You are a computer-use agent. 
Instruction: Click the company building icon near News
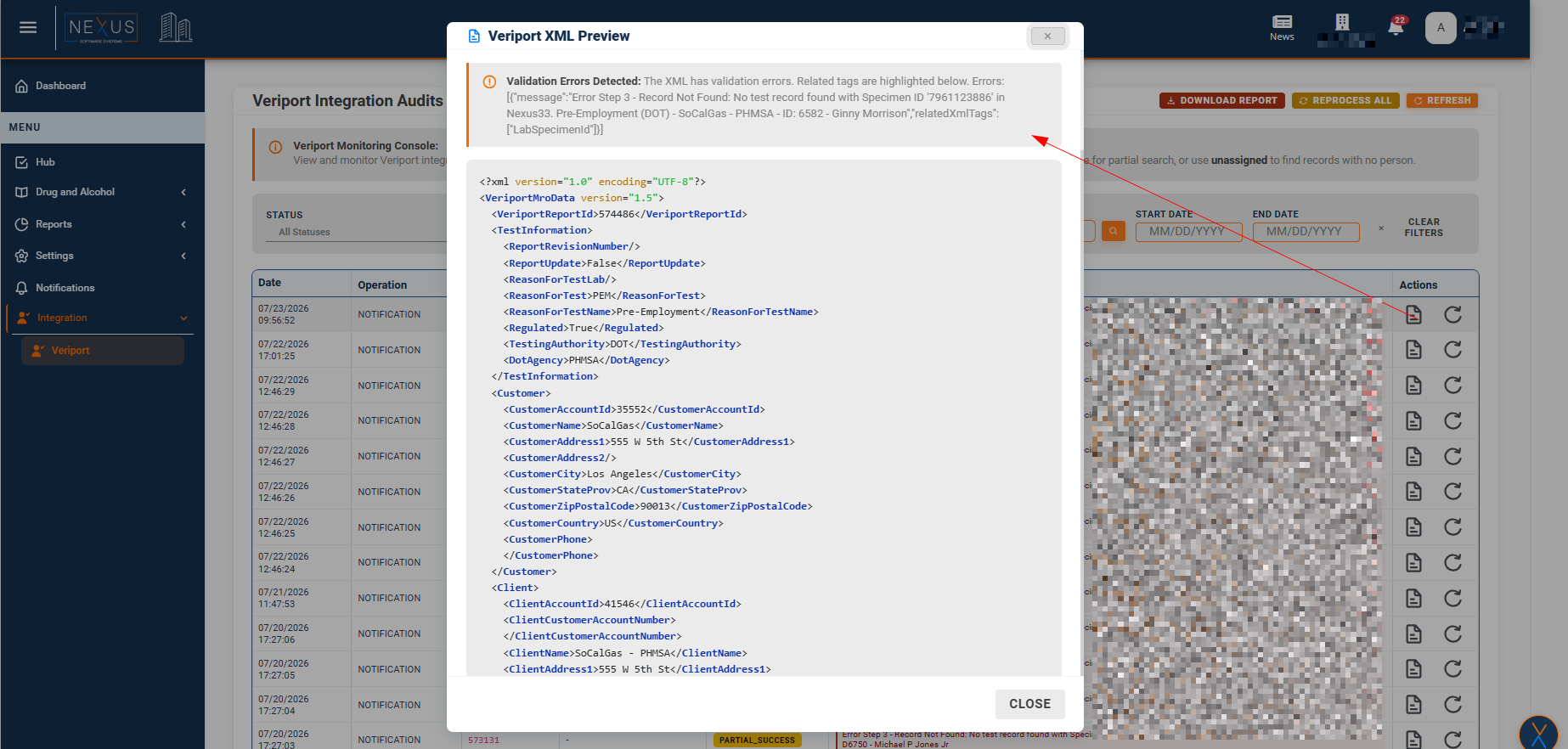(x=1342, y=22)
